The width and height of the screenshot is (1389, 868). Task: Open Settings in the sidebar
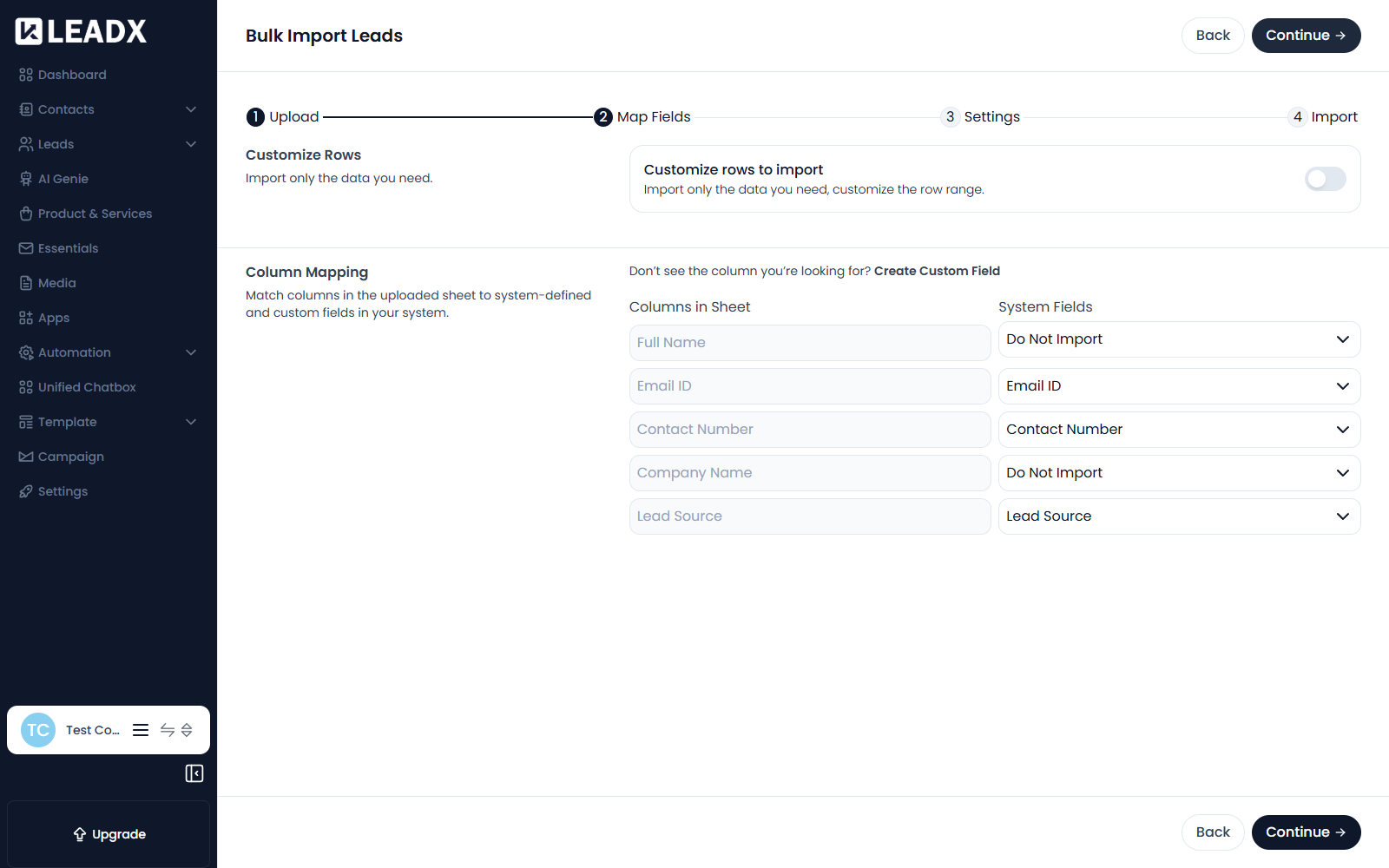63,491
